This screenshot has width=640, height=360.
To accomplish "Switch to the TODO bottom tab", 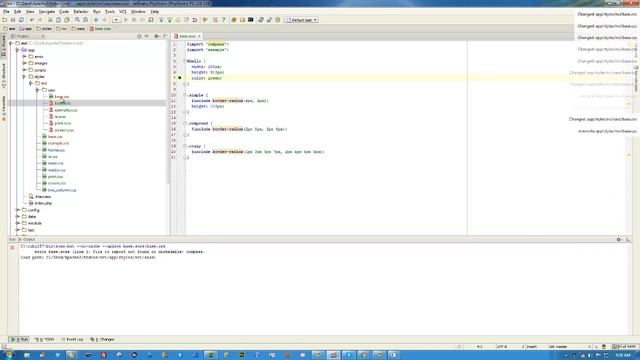I will pyautogui.click(x=45, y=339).
